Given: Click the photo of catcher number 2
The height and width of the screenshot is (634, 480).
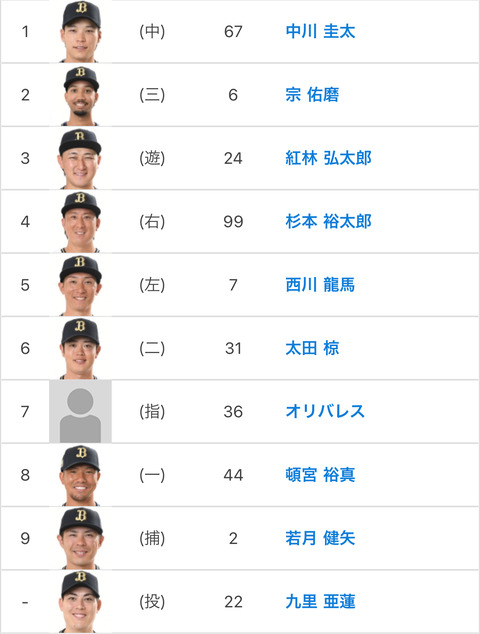Looking at the screenshot, I should 80,538.
